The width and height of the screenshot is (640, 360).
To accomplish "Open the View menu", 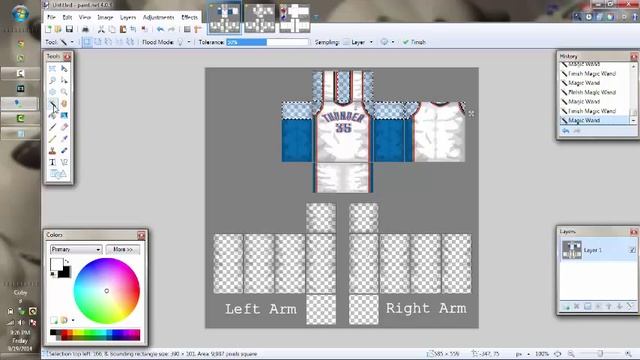I will coord(84,18).
